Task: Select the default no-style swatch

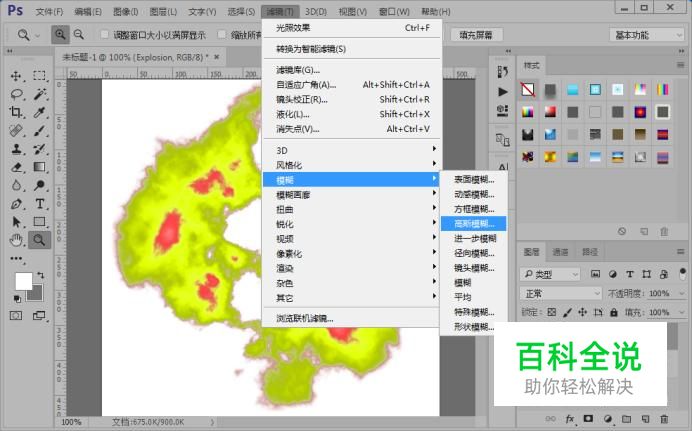Action: pyautogui.click(x=528, y=90)
